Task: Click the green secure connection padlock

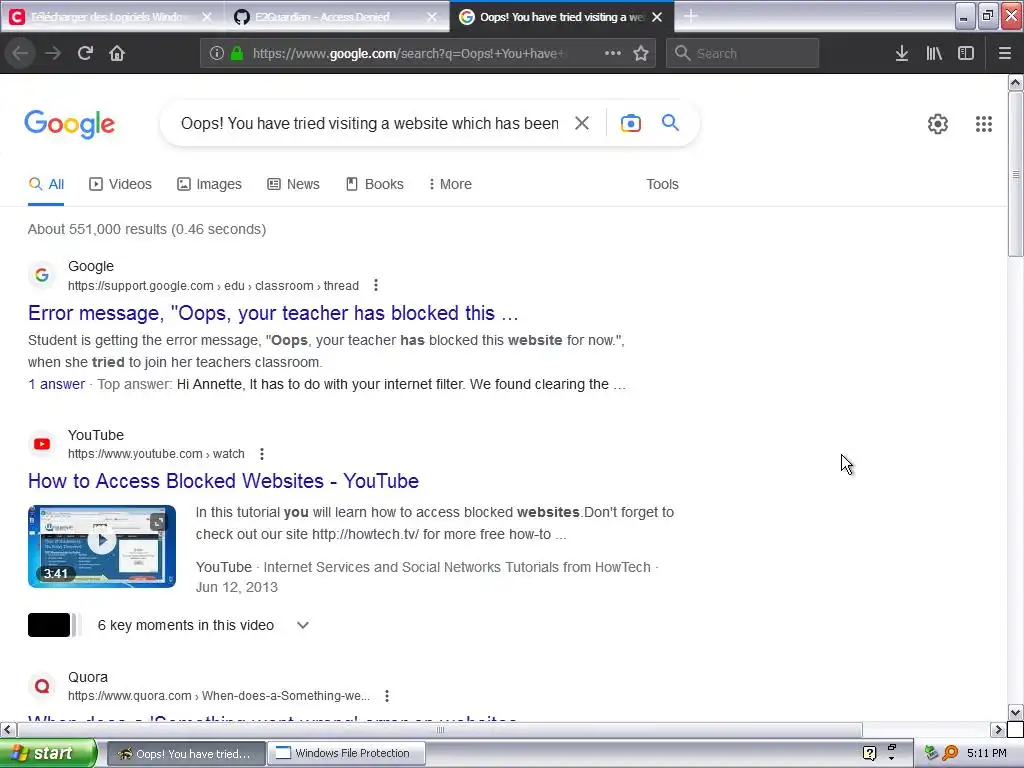Action: [x=237, y=53]
